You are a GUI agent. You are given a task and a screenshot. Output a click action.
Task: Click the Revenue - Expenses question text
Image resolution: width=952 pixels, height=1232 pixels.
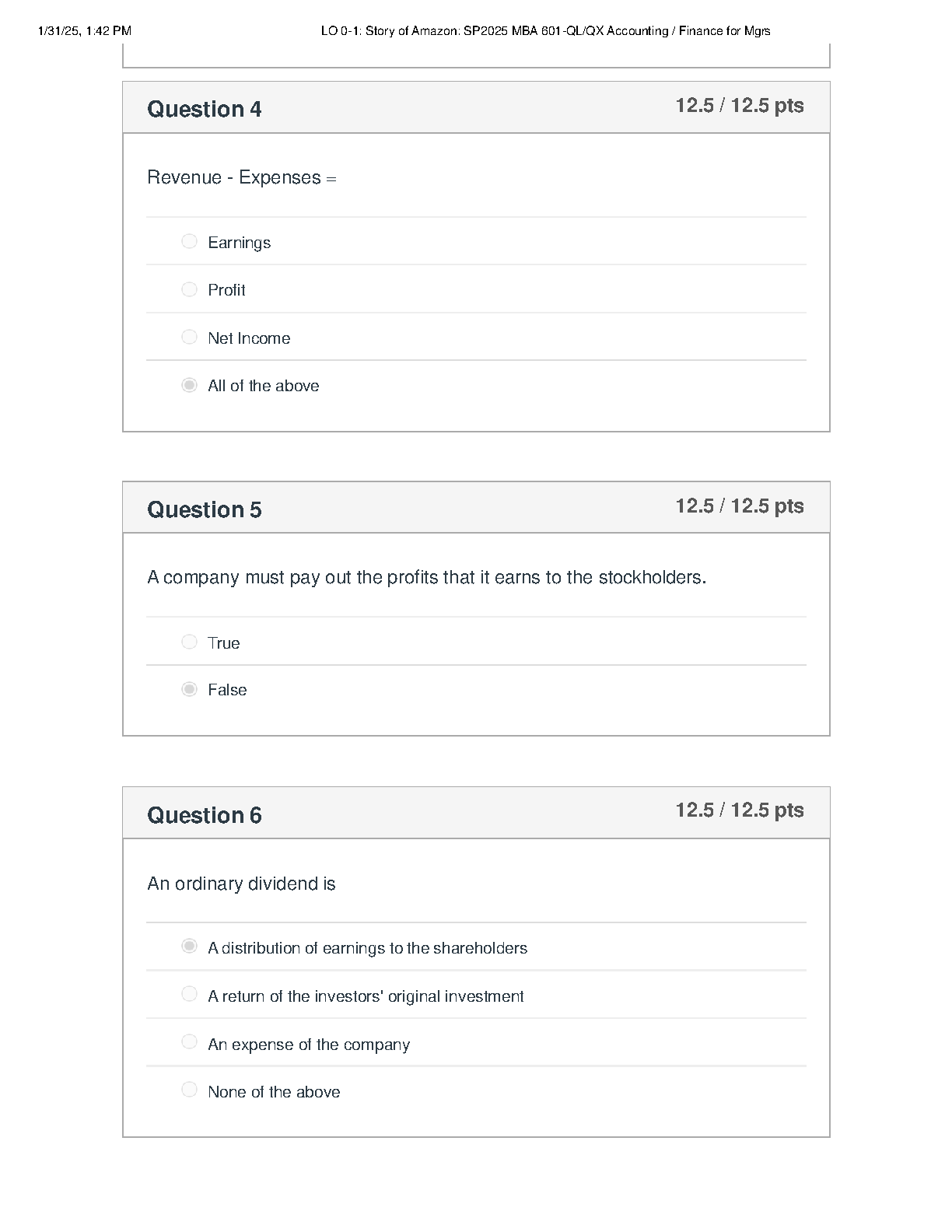click(x=242, y=177)
